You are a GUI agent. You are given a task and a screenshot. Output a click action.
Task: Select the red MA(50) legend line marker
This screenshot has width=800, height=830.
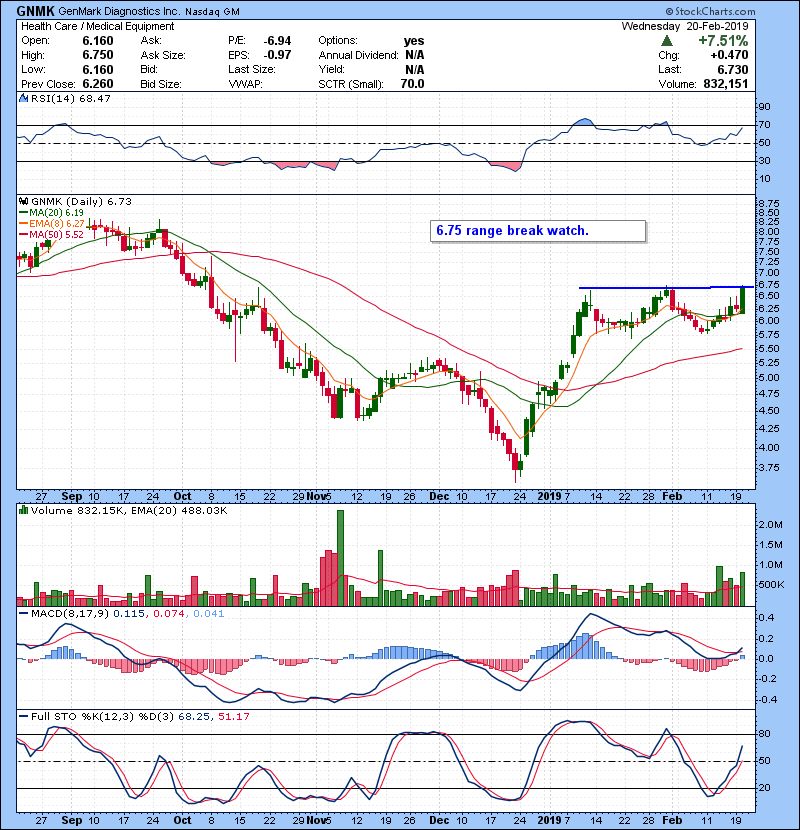coord(23,235)
